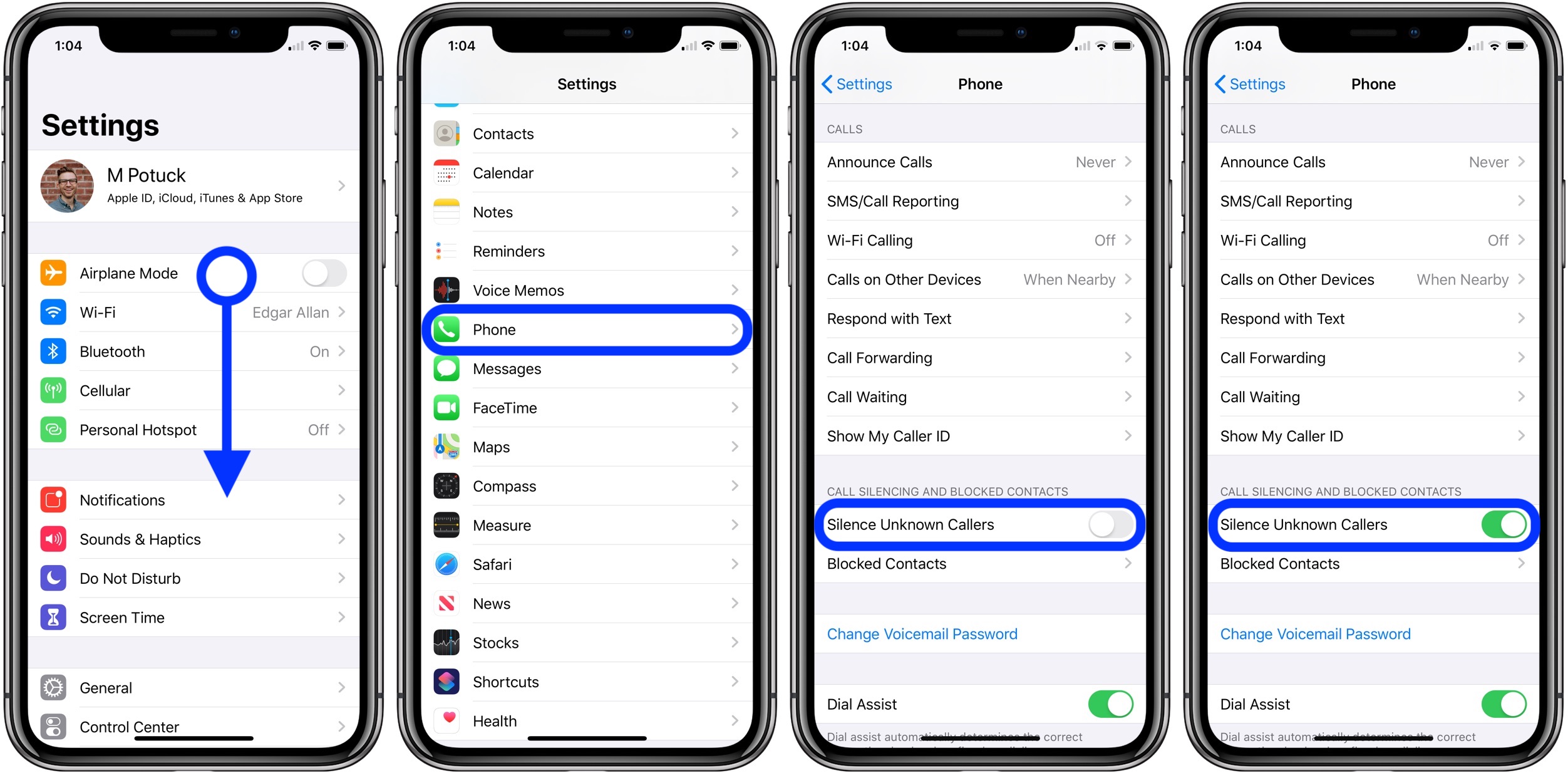Tap M Potuck Apple ID profile

pyautogui.click(x=195, y=189)
